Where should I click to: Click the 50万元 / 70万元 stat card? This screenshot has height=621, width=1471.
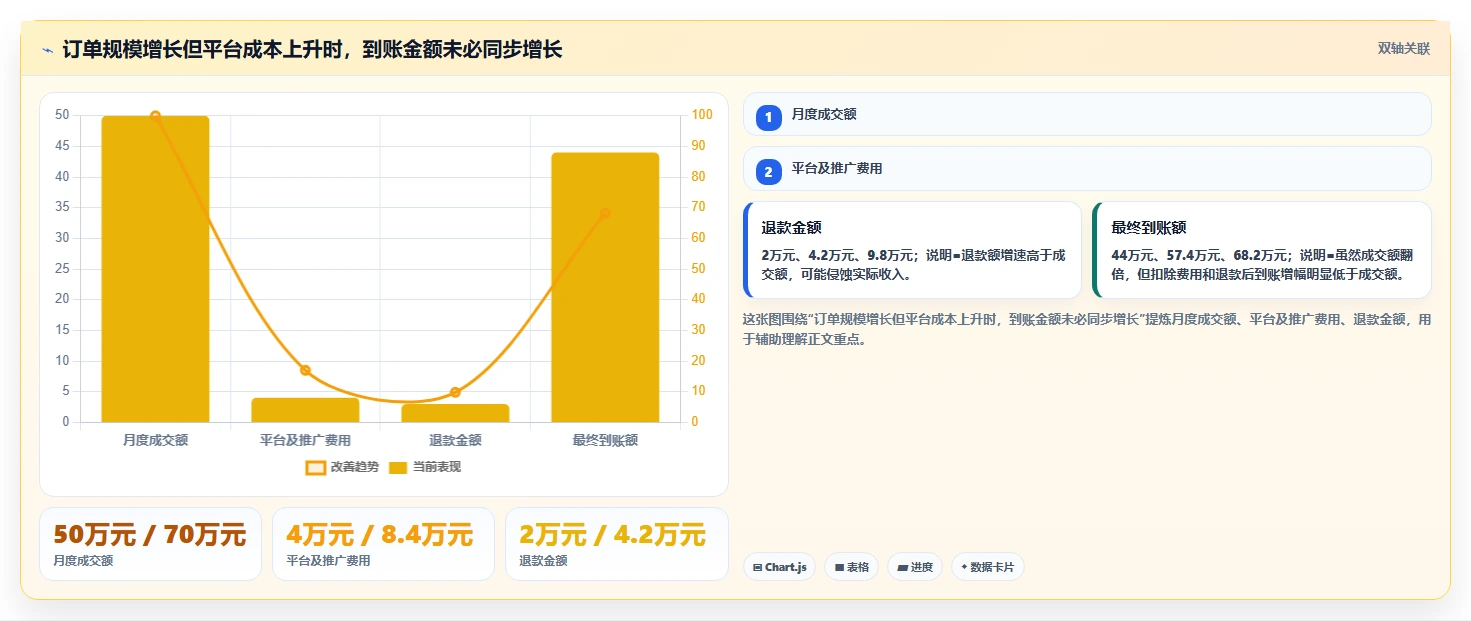(150, 544)
